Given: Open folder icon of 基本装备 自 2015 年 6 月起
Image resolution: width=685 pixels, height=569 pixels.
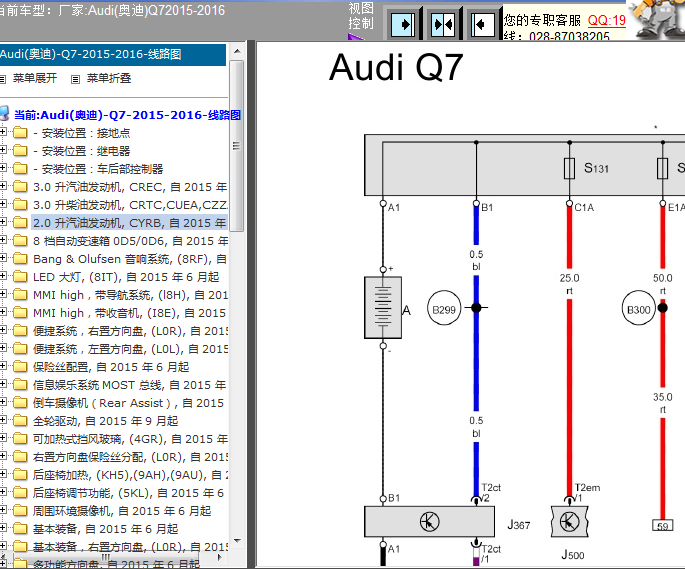Looking at the screenshot, I should click(x=20, y=529).
